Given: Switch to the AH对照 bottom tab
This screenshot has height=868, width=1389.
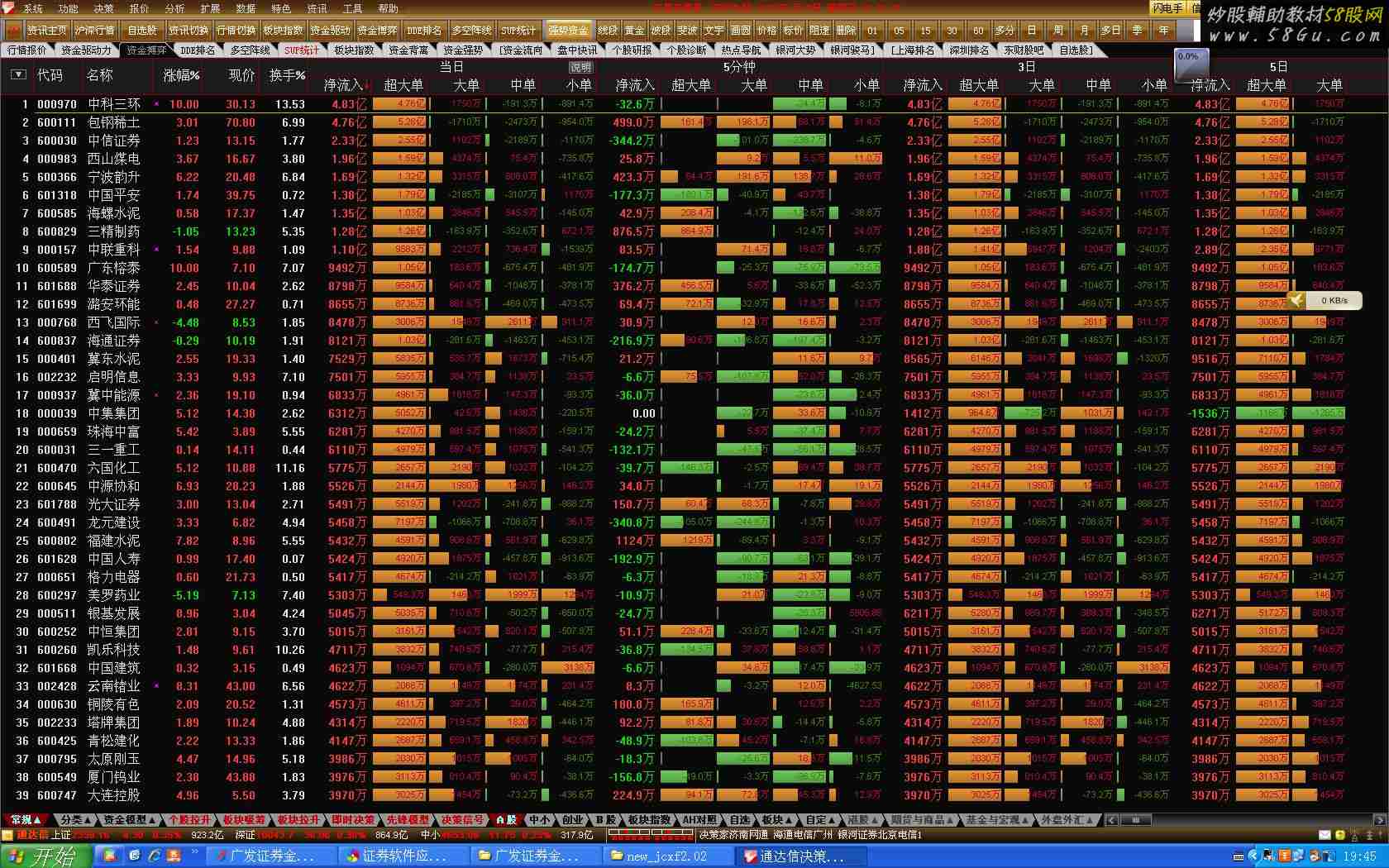Looking at the screenshot, I should [699, 819].
